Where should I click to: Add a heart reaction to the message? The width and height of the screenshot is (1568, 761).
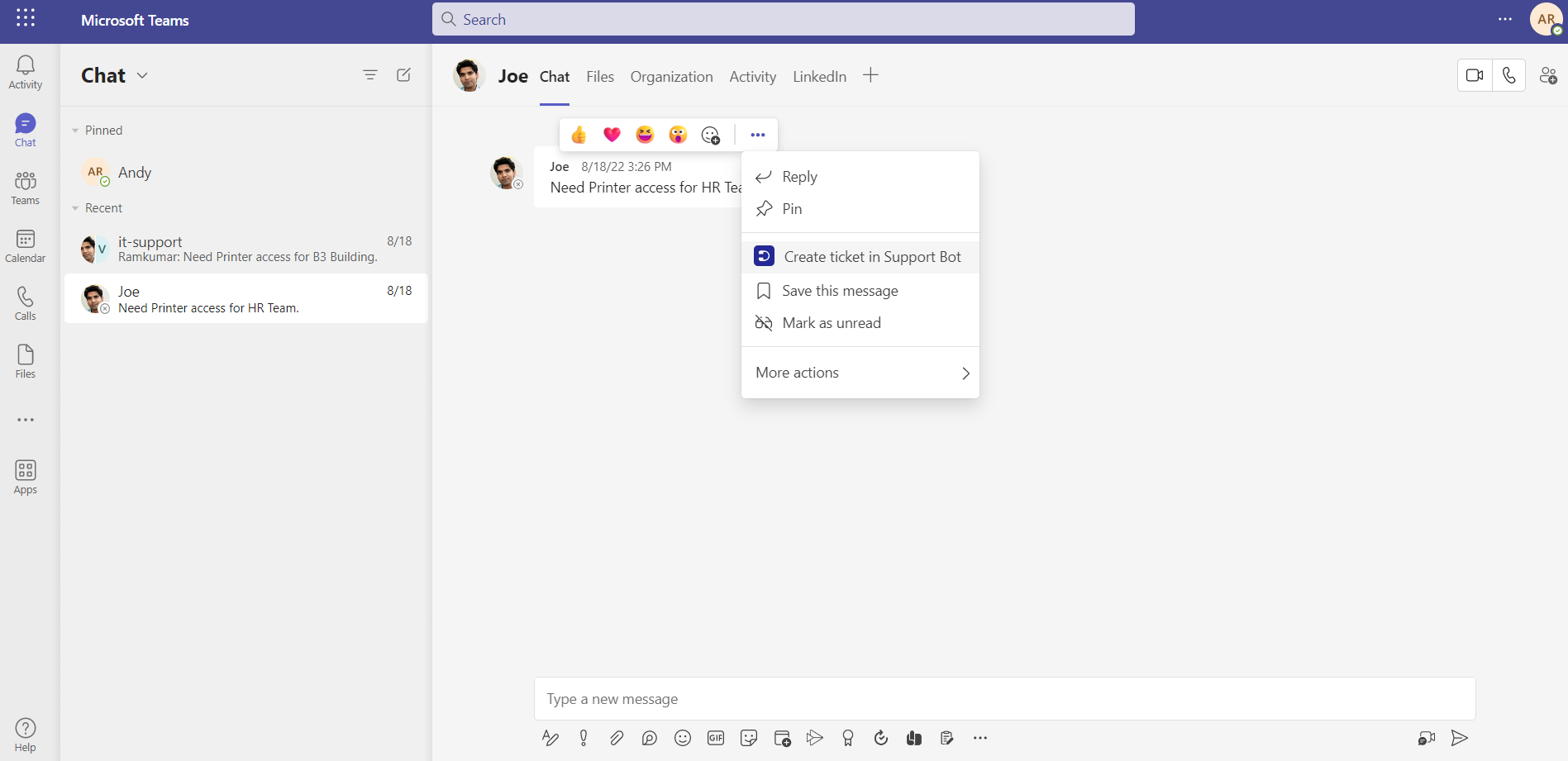pos(612,134)
